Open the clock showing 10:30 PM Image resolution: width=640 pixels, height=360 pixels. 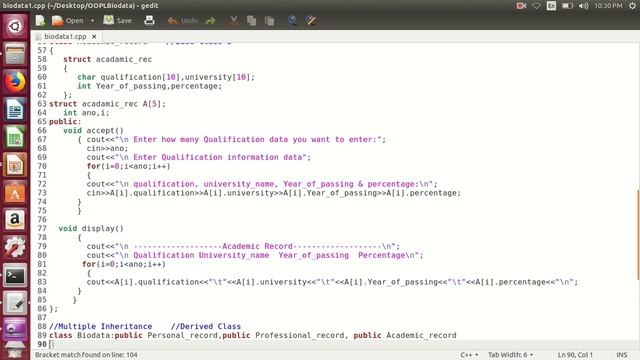608,6
